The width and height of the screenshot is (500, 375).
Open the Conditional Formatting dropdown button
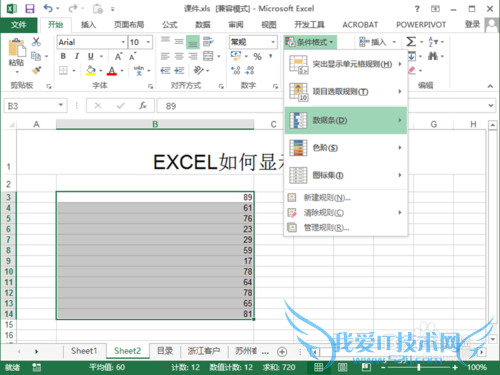pyautogui.click(x=310, y=42)
